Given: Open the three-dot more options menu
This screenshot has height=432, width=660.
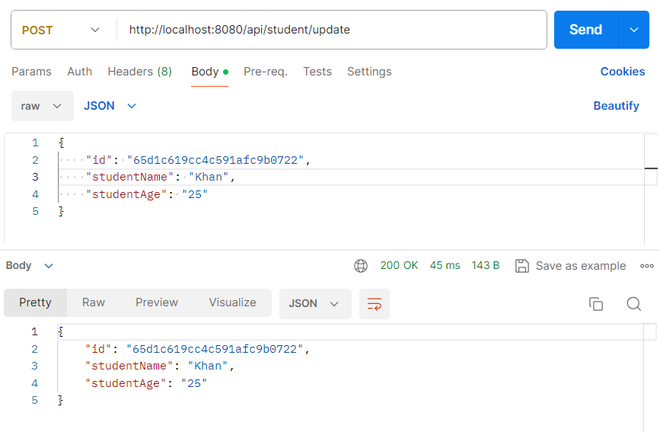Looking at the screenshot, I should (646, 266).
